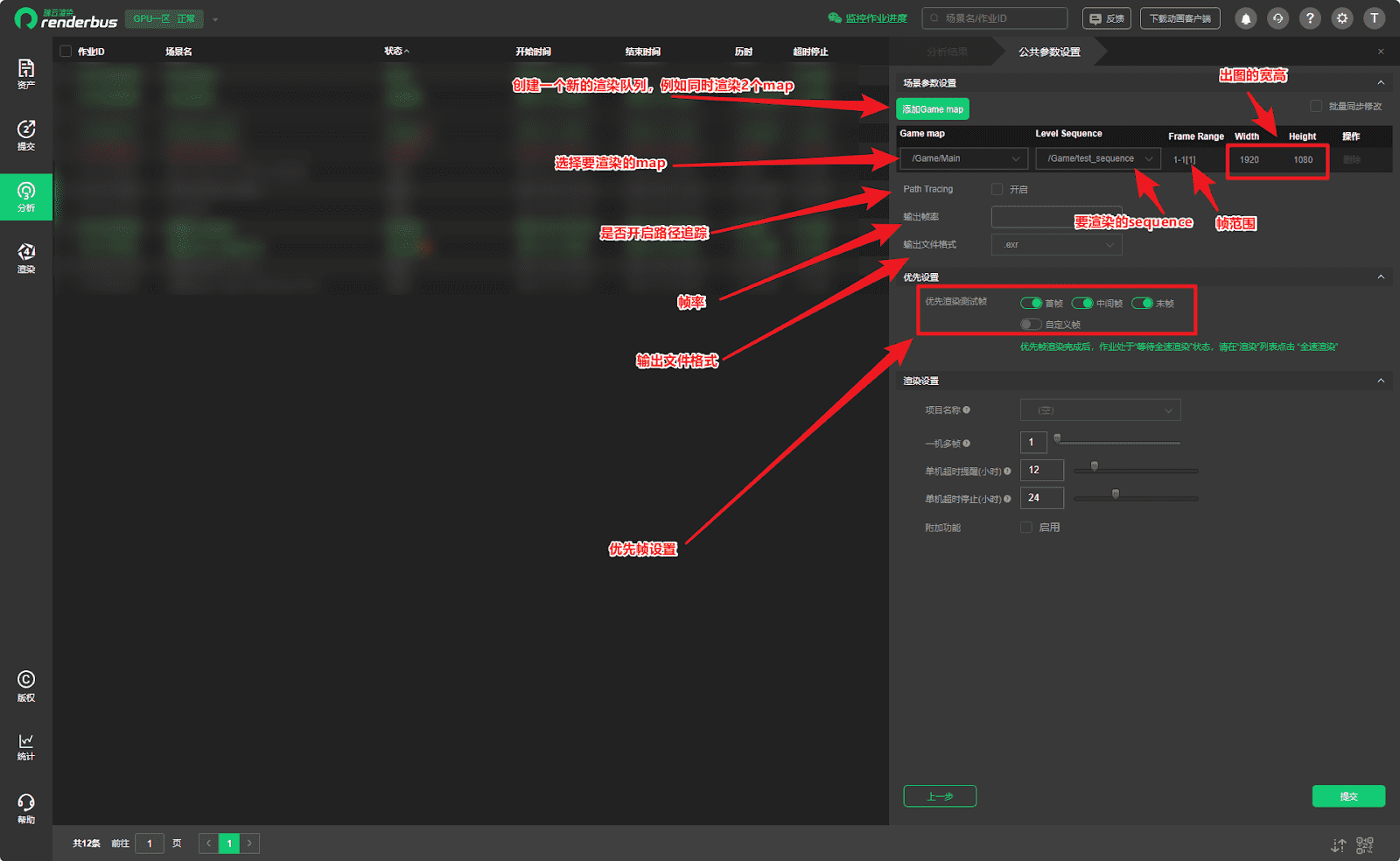Image resolution: width=1400 pixels, height=861 pixels.
Task: Click the QR code icon at bottom right
Action: (1365, 845)
